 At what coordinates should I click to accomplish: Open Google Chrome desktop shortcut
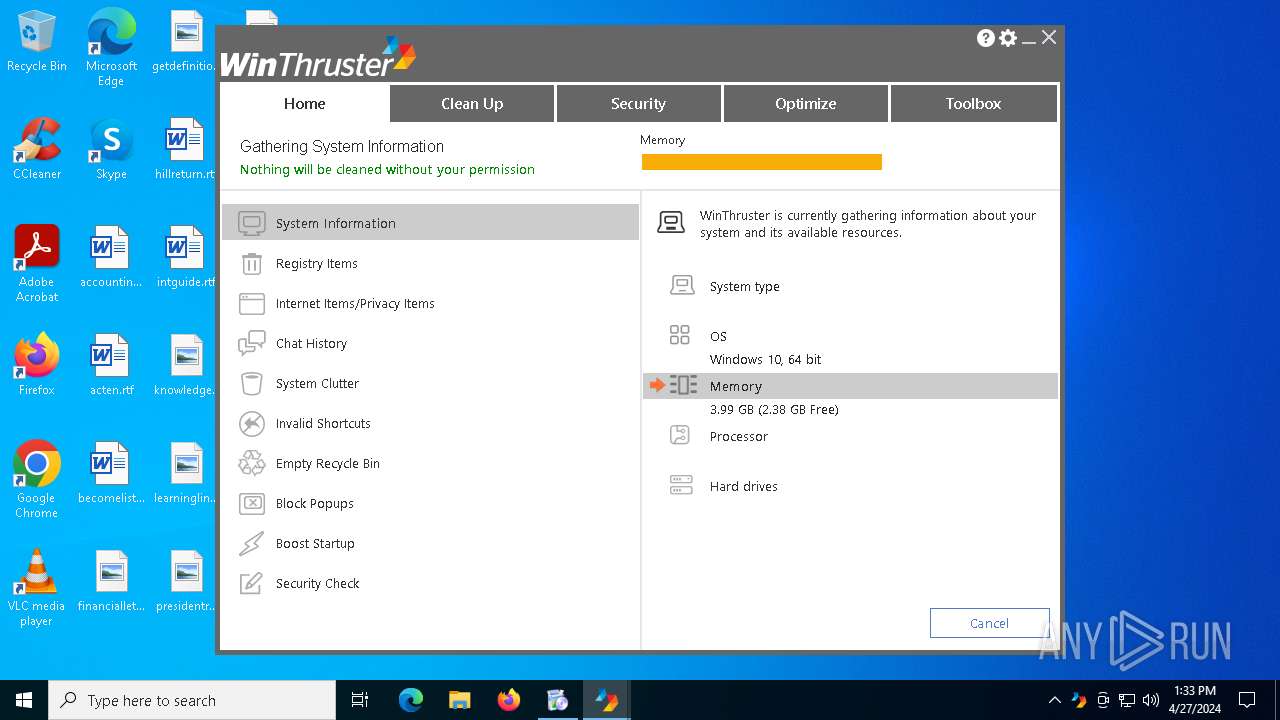click(36, 480)
